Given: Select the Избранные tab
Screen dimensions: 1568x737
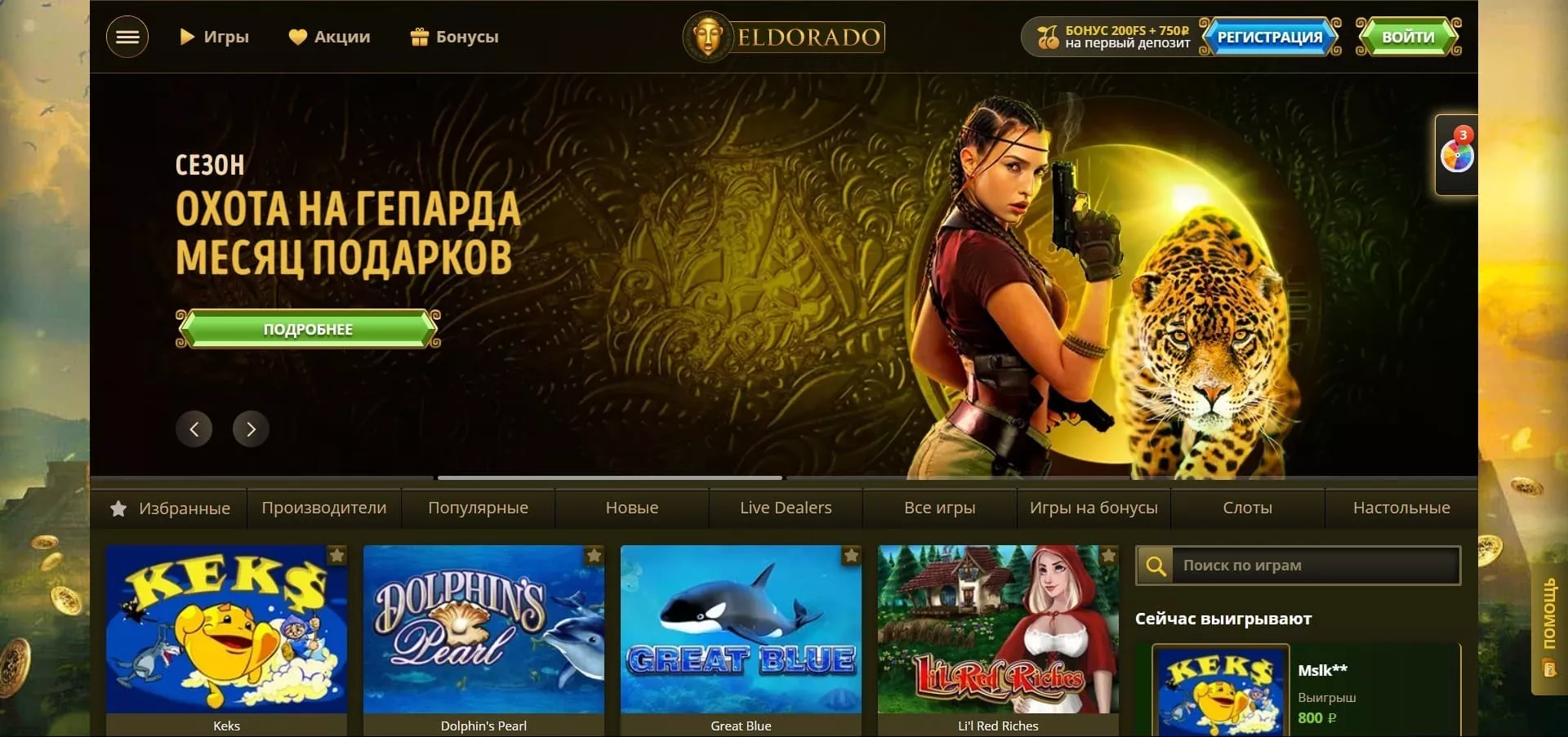Looking at the screenshot, I should point(171,508).
